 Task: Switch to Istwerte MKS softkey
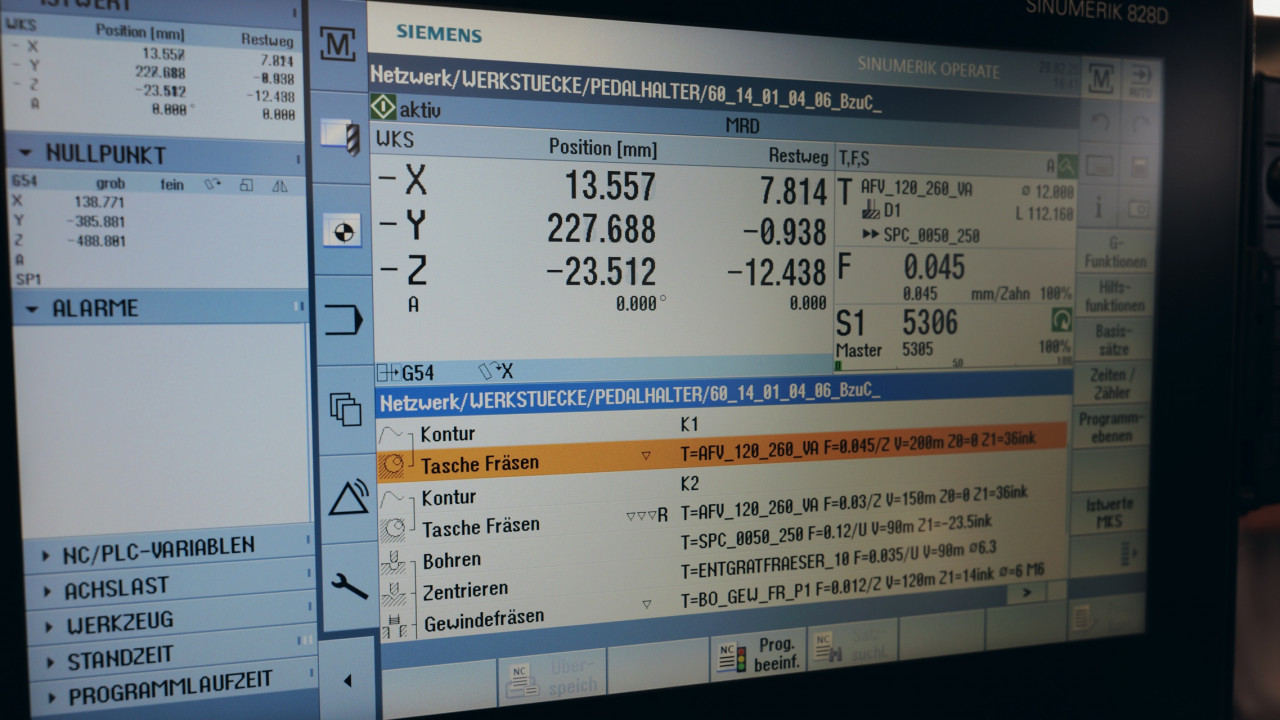pos(1109,512)
